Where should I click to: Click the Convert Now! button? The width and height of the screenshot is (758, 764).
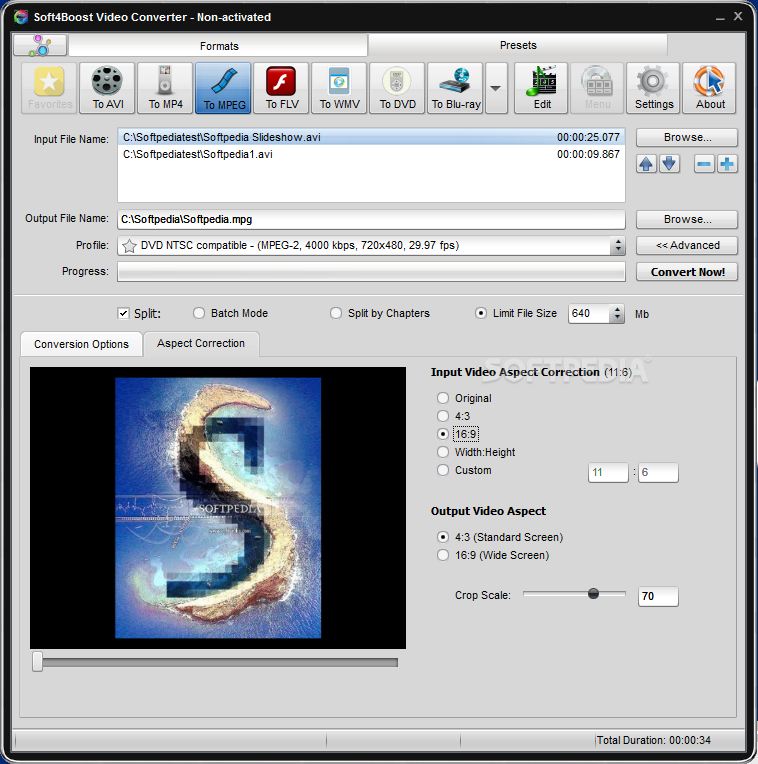(687, 272)
